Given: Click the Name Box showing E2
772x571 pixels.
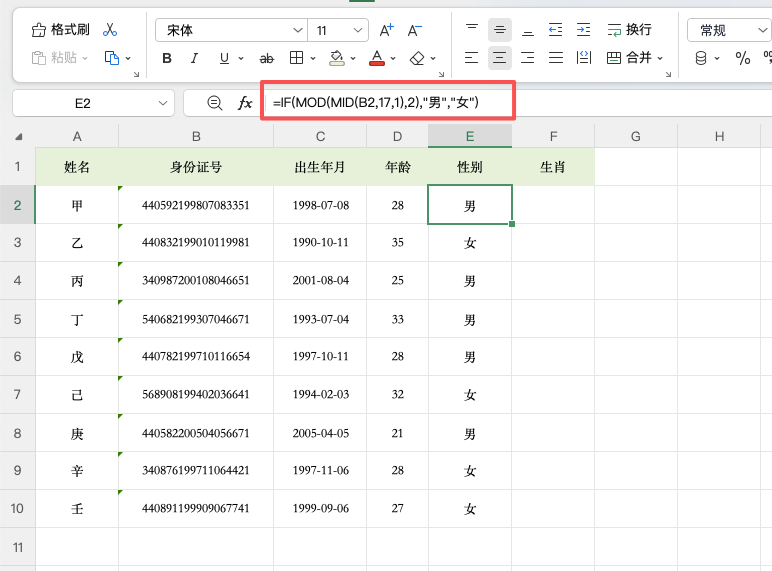Looking at the screenshot, I should (93, 103).
